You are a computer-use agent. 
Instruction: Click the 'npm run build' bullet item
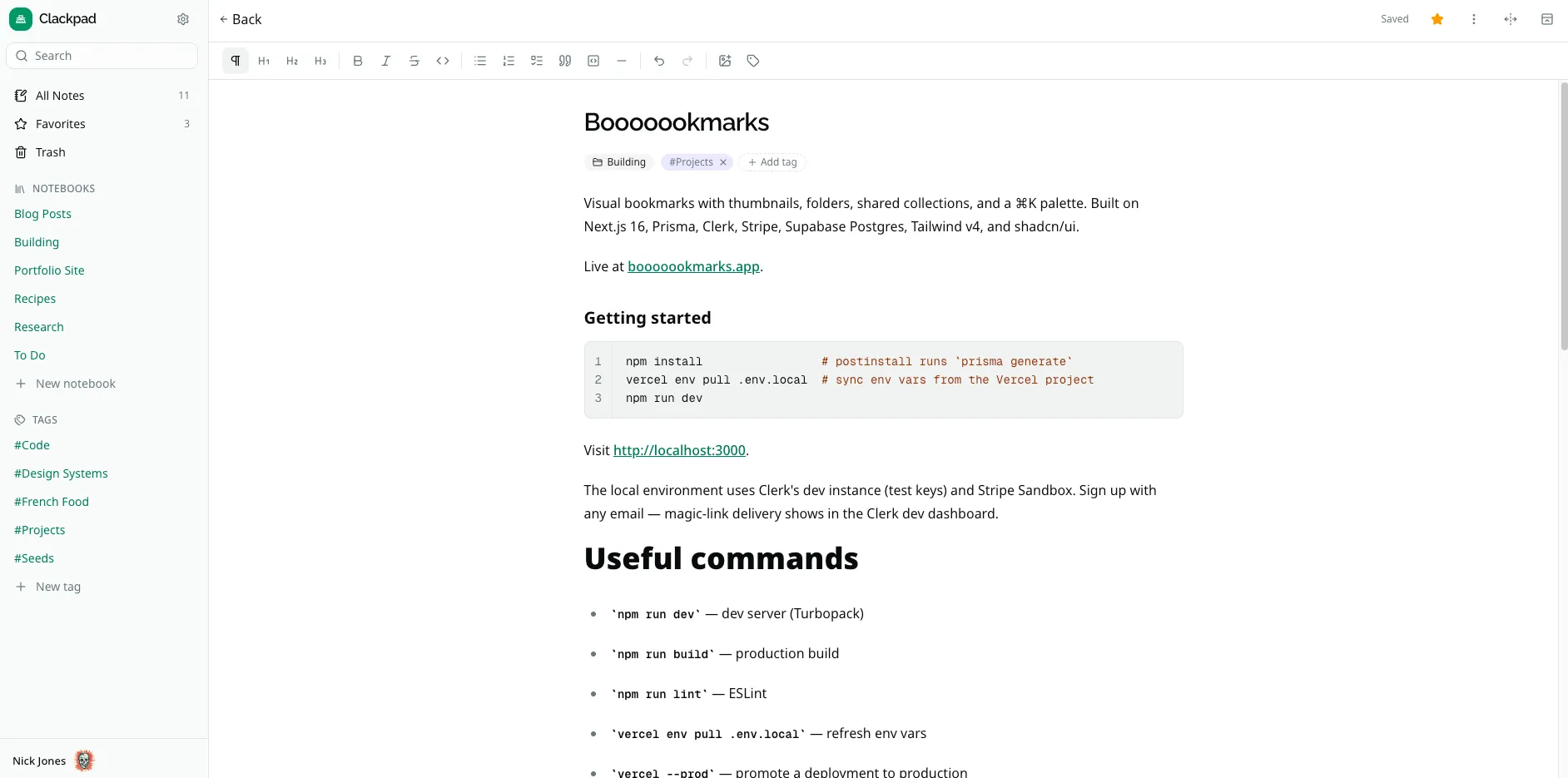725,654
